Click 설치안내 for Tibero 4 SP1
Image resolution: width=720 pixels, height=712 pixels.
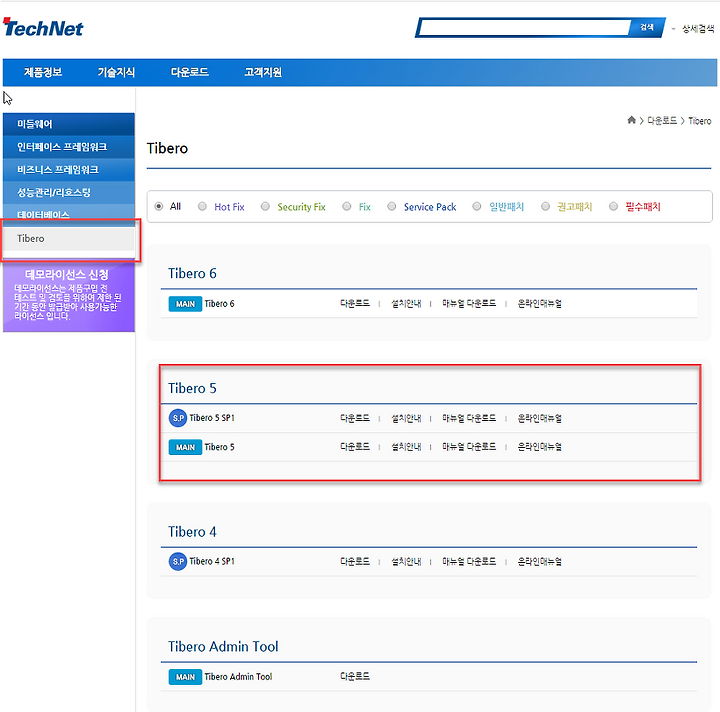pos(406,561)
